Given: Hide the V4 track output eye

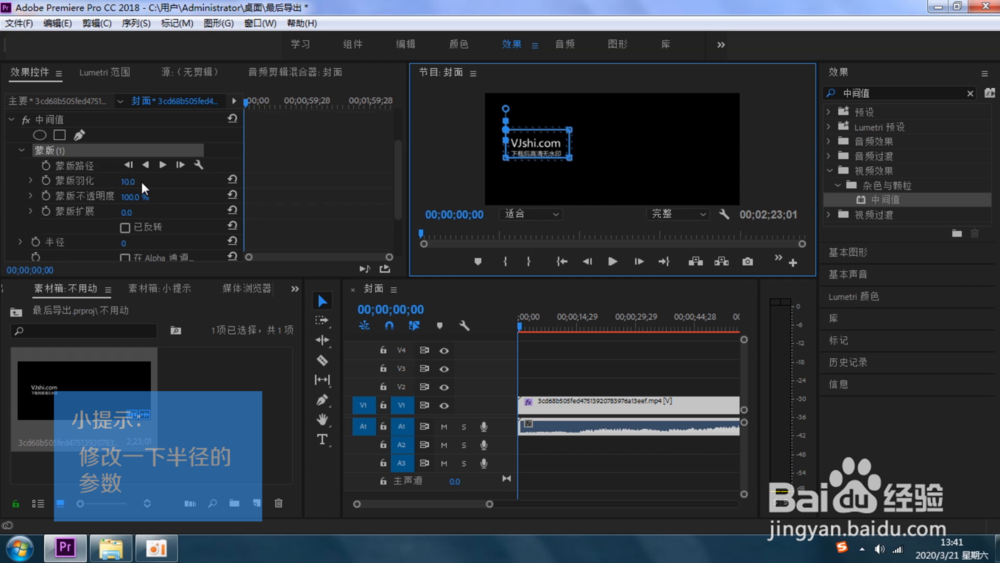Looking at the screenshot, I should pyautogui.click(x=445, y=350).
